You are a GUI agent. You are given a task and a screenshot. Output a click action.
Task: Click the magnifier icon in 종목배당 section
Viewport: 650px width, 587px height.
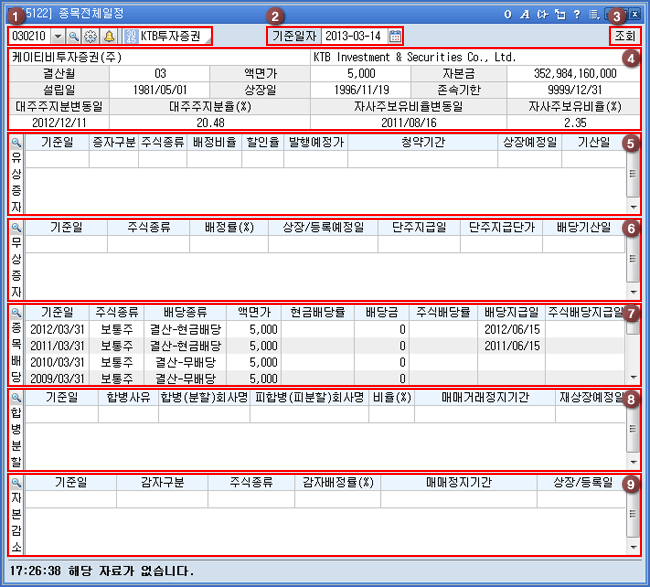(16, 313)
